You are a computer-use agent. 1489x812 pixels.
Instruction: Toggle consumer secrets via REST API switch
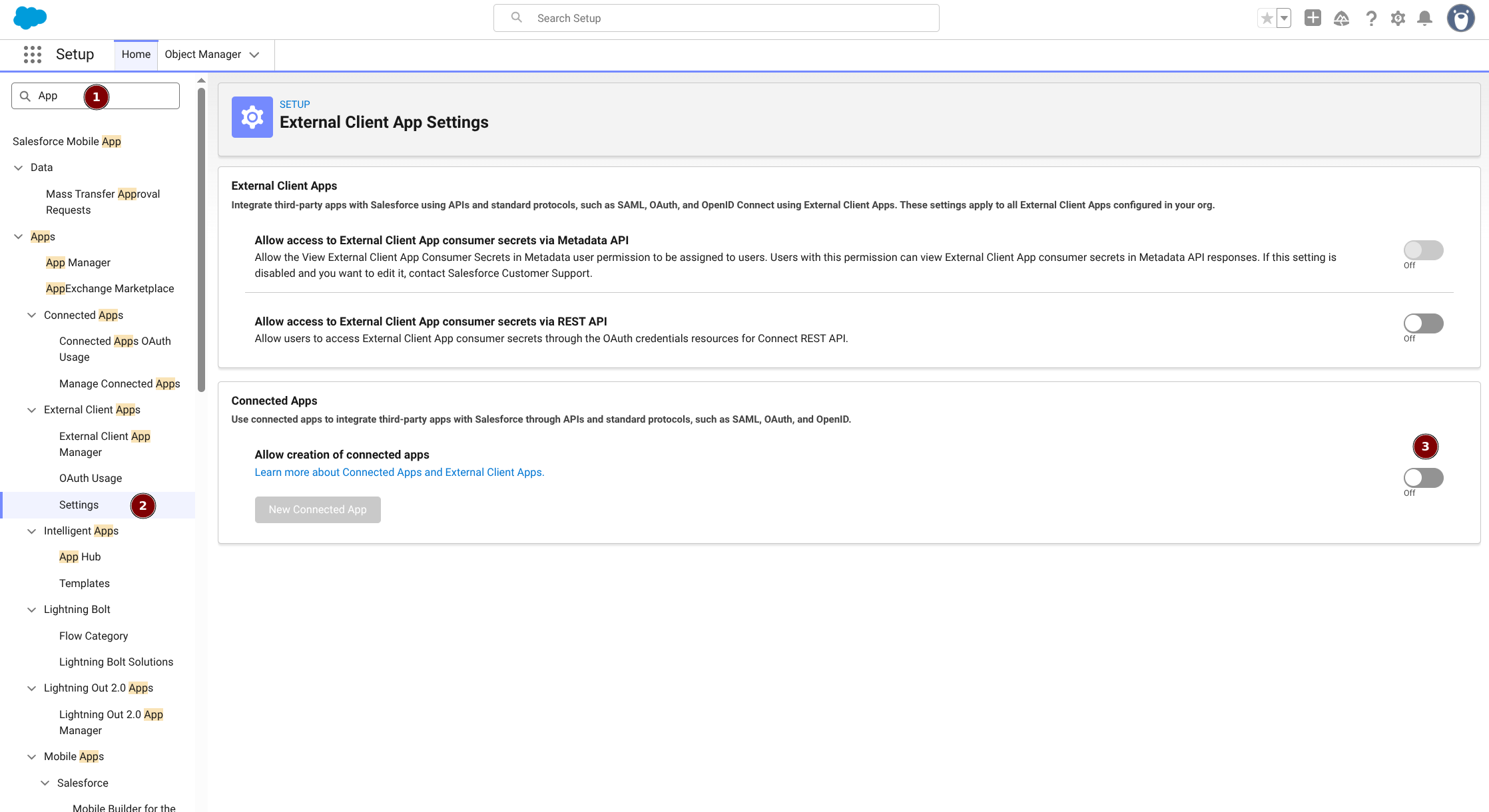pos(1423,323)
